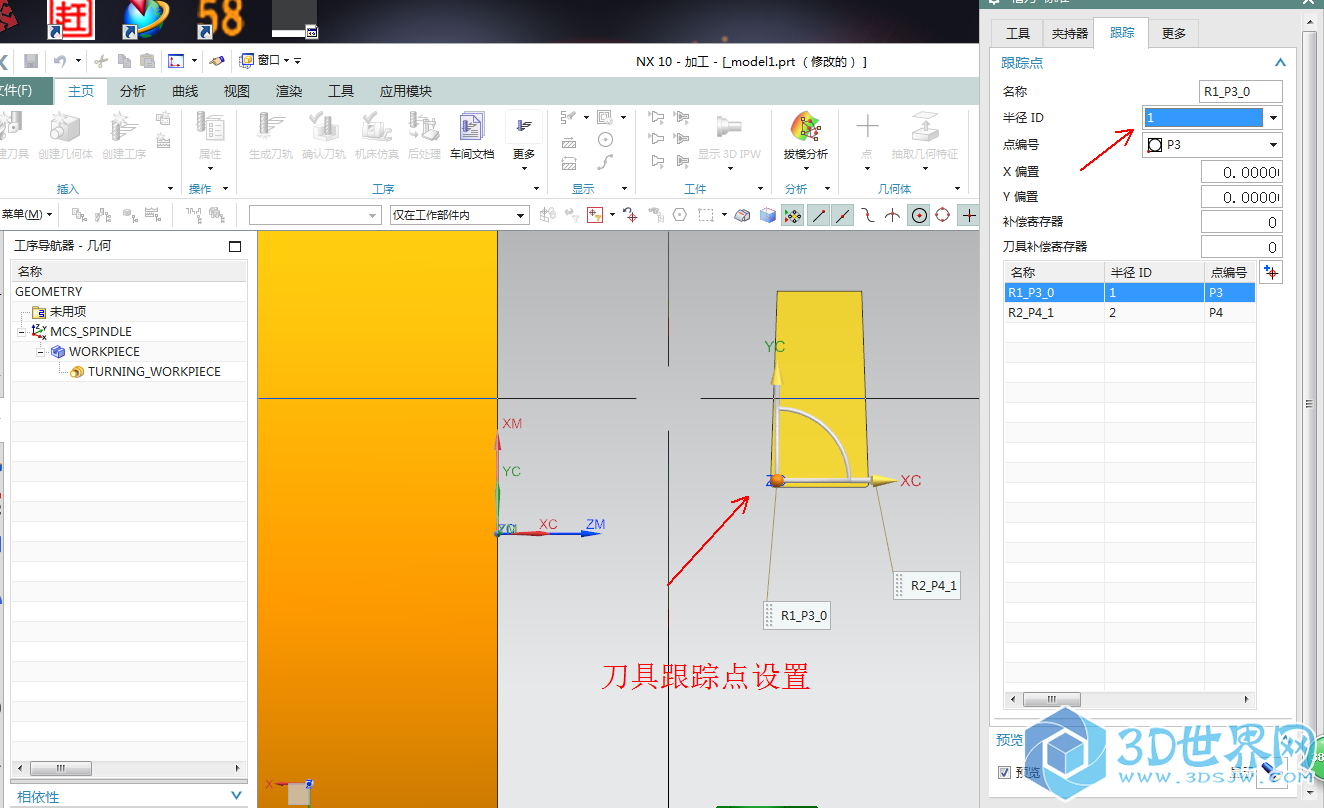Click the polygon selection icon in selection bar
1324x808 pixels.
point(678,215)
